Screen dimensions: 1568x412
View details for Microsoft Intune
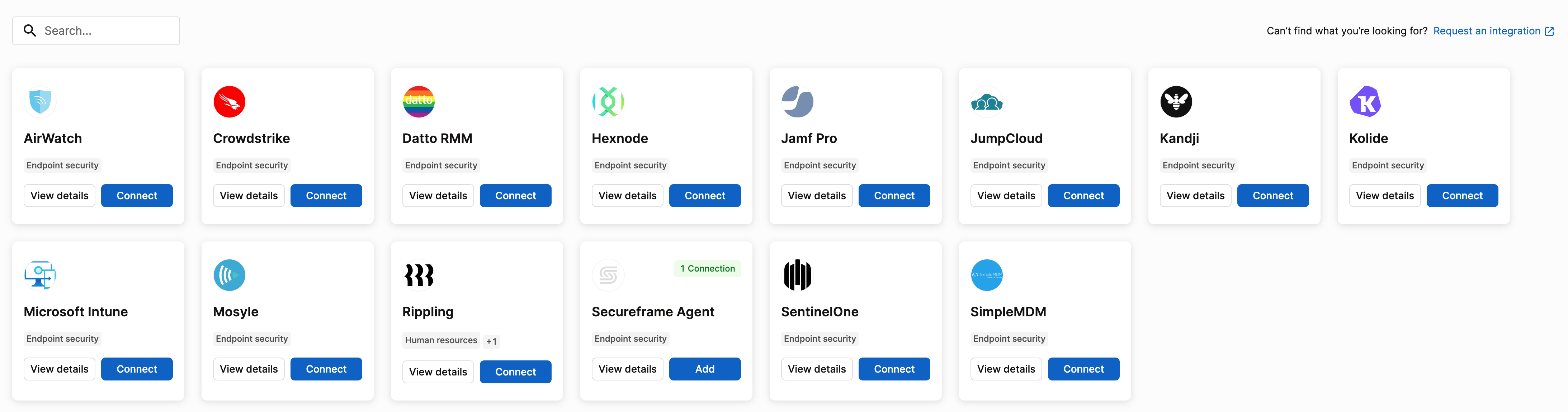[x=60, y=369]
